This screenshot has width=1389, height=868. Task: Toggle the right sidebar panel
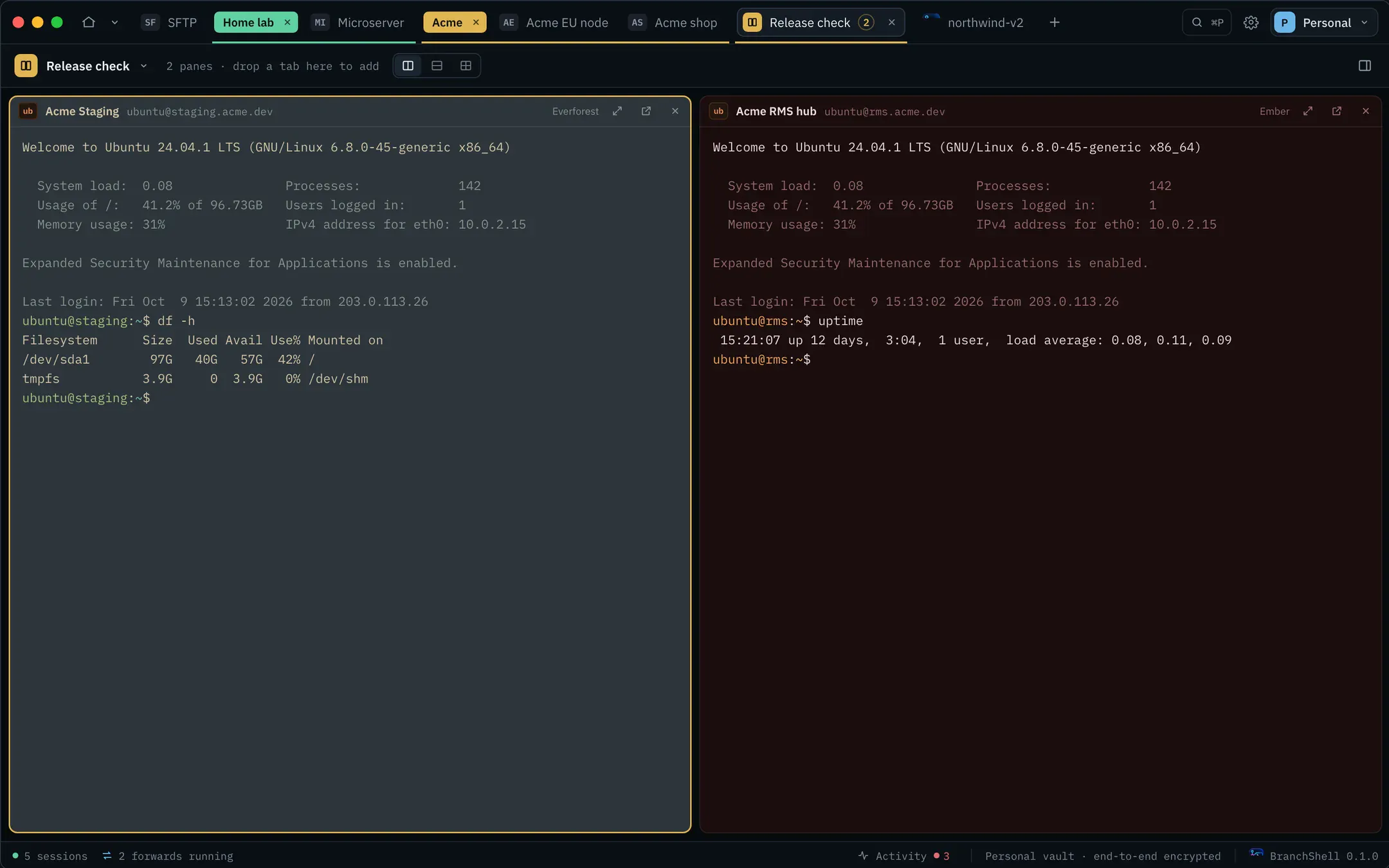pos(1365,66)
